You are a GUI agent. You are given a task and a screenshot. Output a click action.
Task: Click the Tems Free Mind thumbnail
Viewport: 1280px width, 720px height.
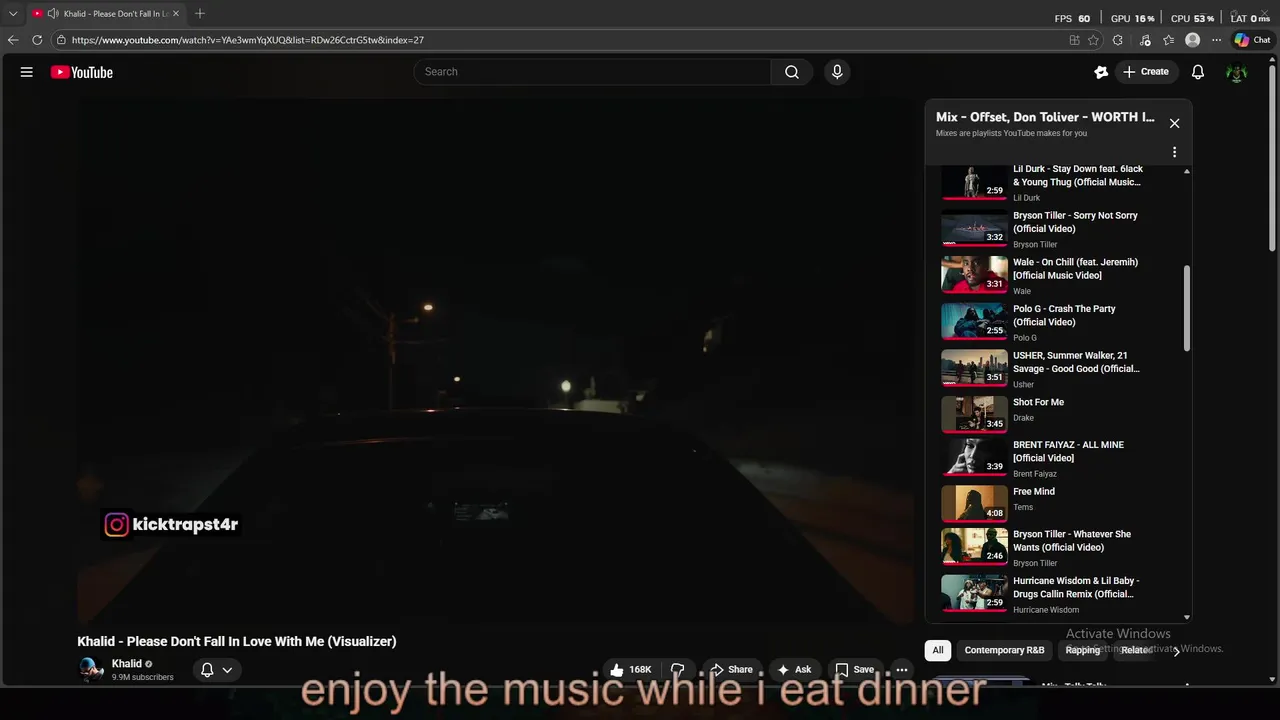[974, 503]
